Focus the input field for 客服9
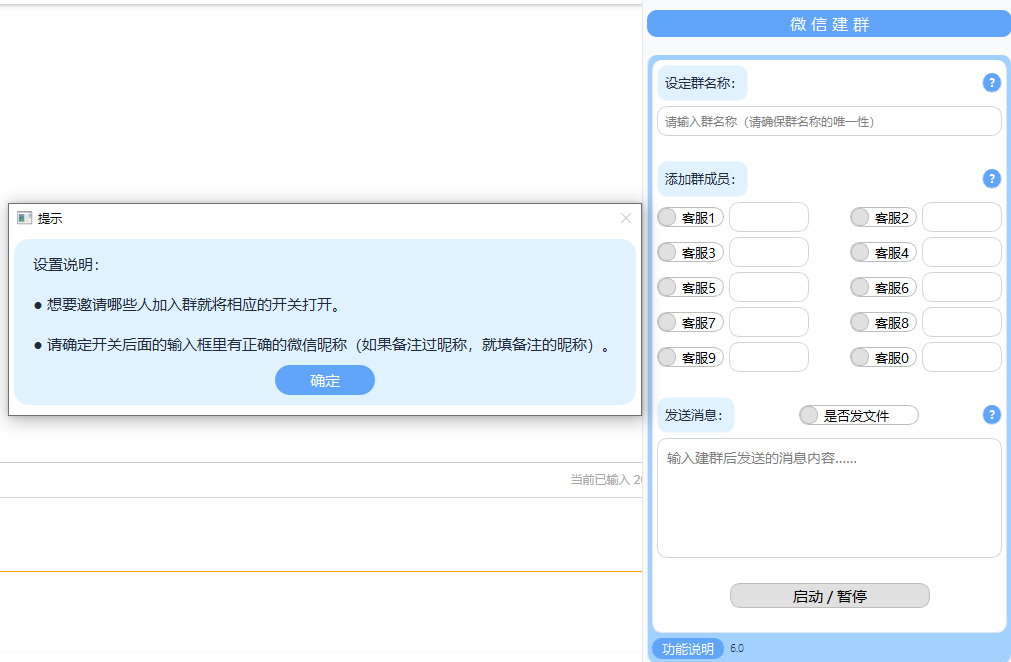This screenshot has width=1011, height=662. tap(769, 356)
